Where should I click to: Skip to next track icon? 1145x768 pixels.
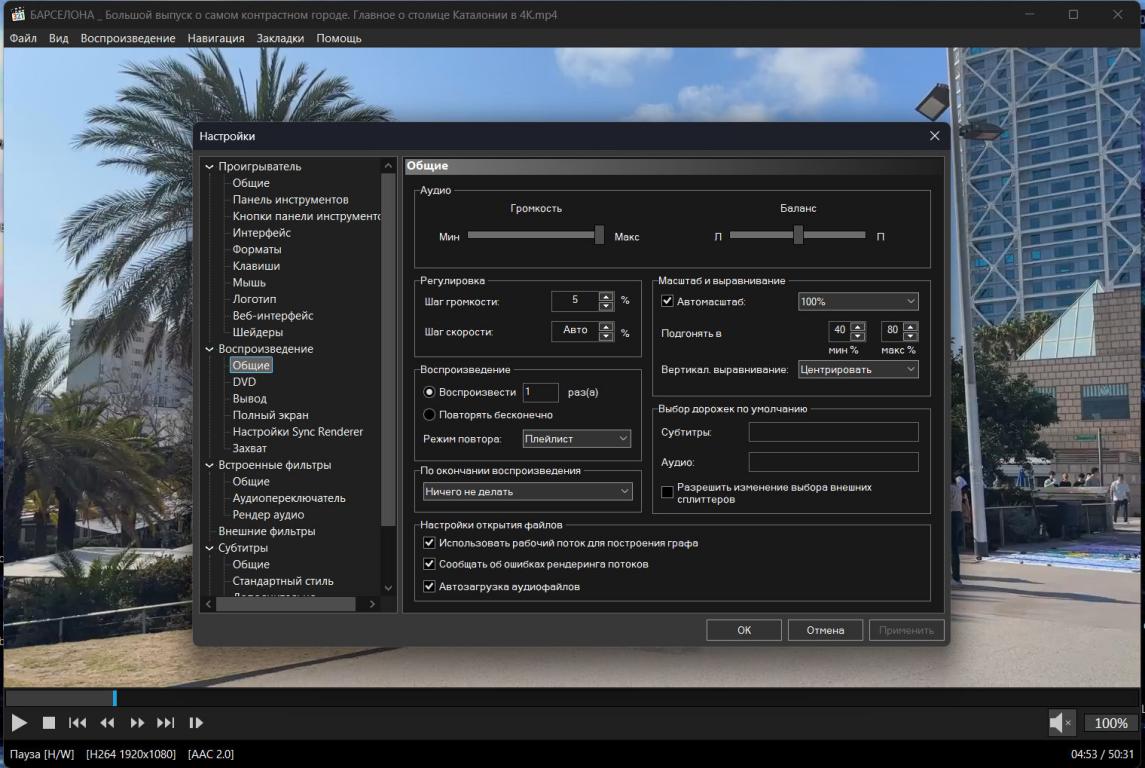[166, 722]
